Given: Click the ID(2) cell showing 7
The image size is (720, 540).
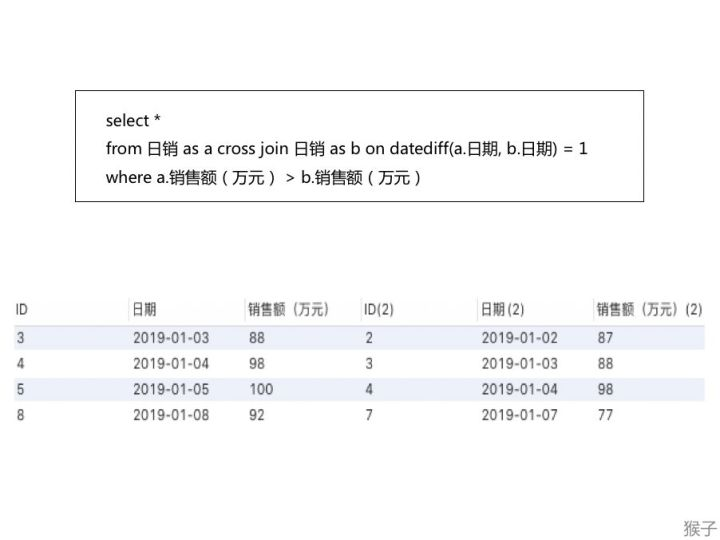Looking at the screenshot, I should (x=369, y=415).
